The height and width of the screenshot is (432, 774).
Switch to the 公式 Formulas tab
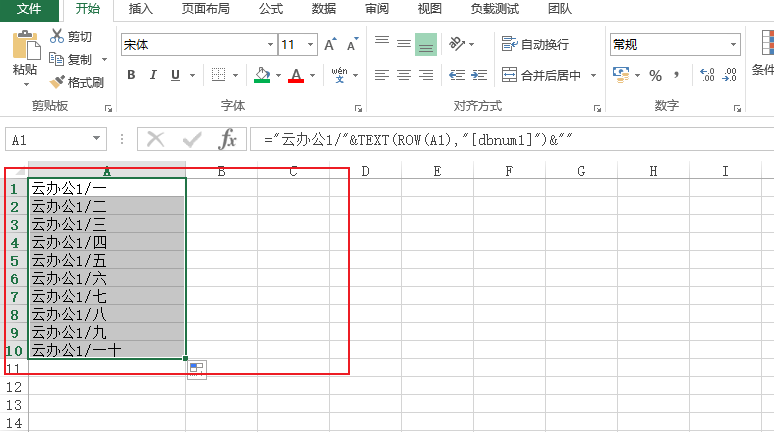(x=271, y=9)
